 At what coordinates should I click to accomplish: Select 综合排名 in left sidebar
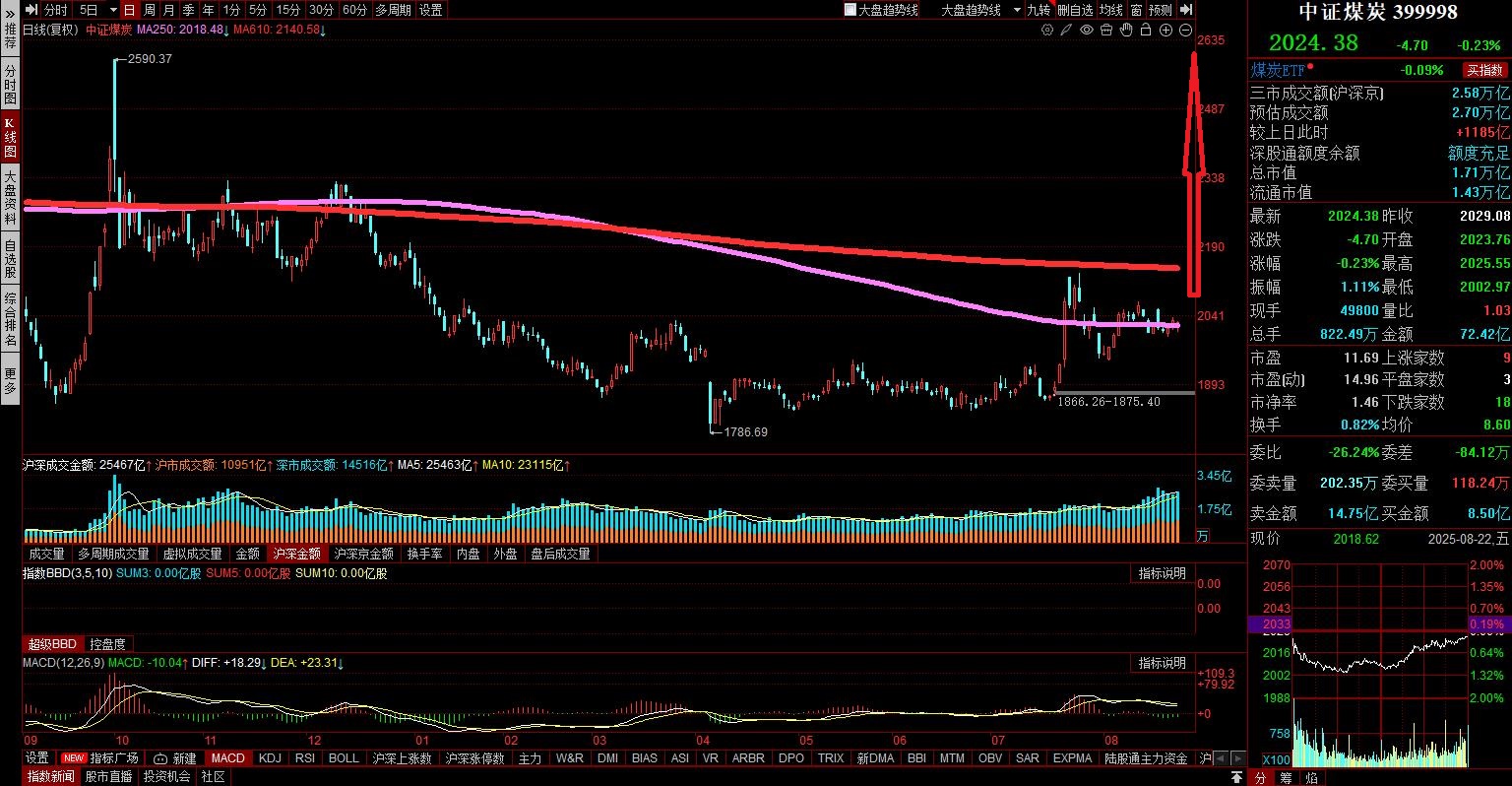[x=10, y=319]
